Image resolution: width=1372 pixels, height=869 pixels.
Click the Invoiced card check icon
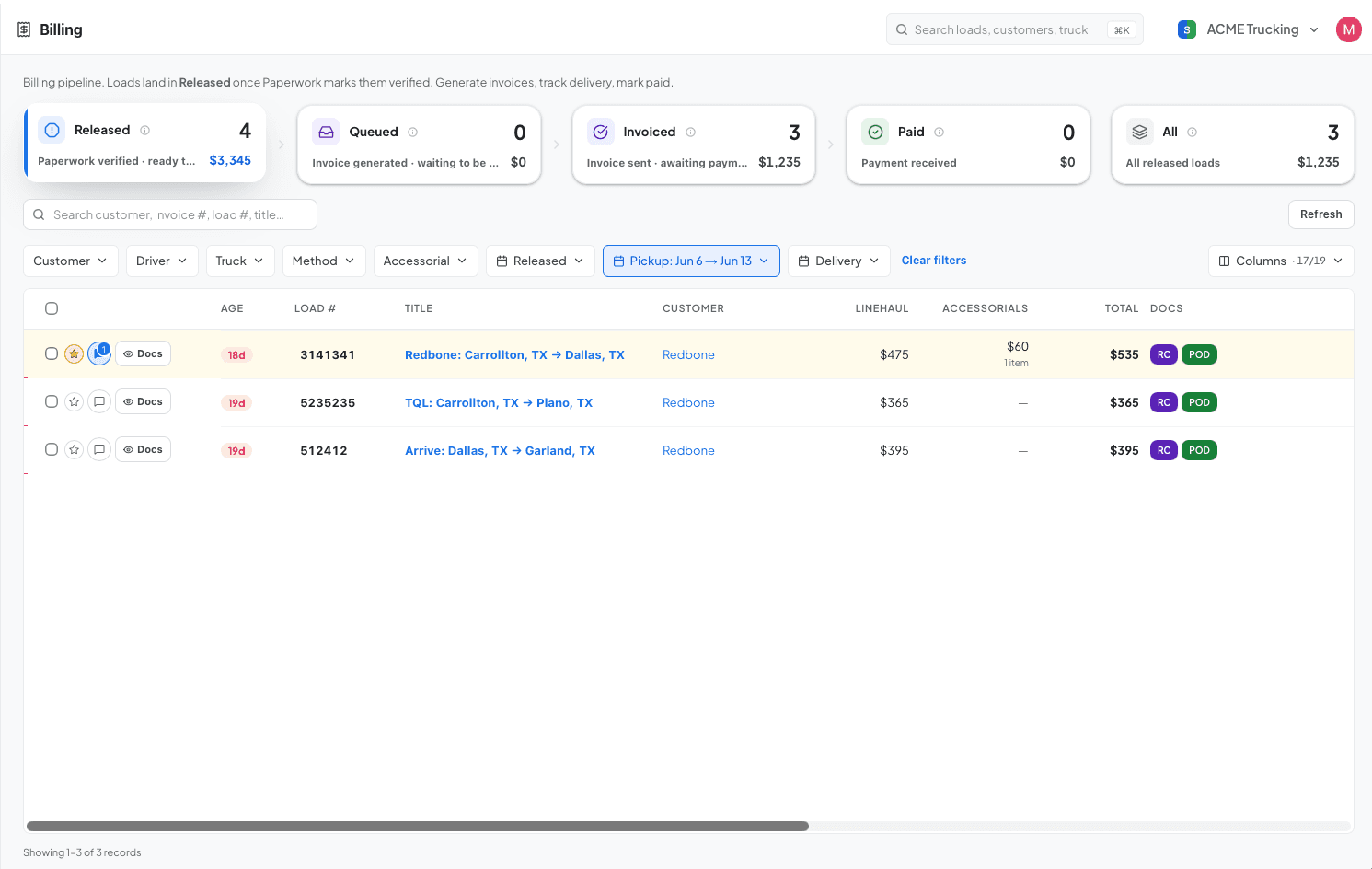pos(600,132)
